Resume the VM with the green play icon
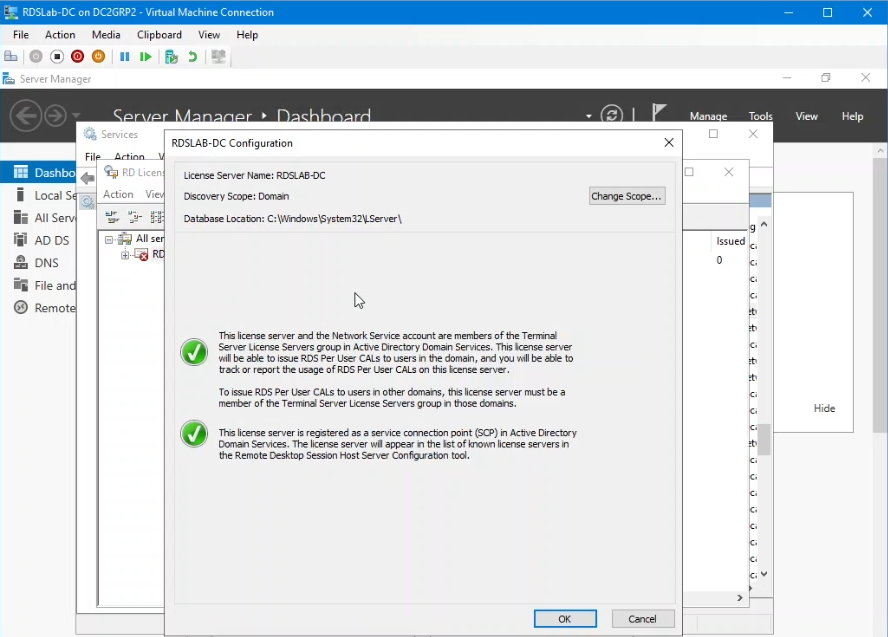 coord(146,57)
